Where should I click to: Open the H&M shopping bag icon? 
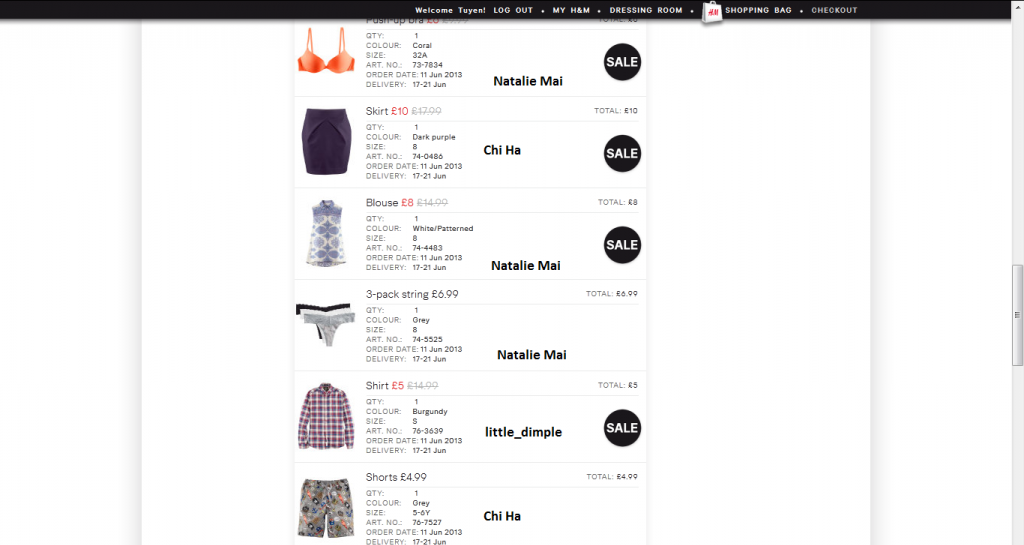[712, 12]
